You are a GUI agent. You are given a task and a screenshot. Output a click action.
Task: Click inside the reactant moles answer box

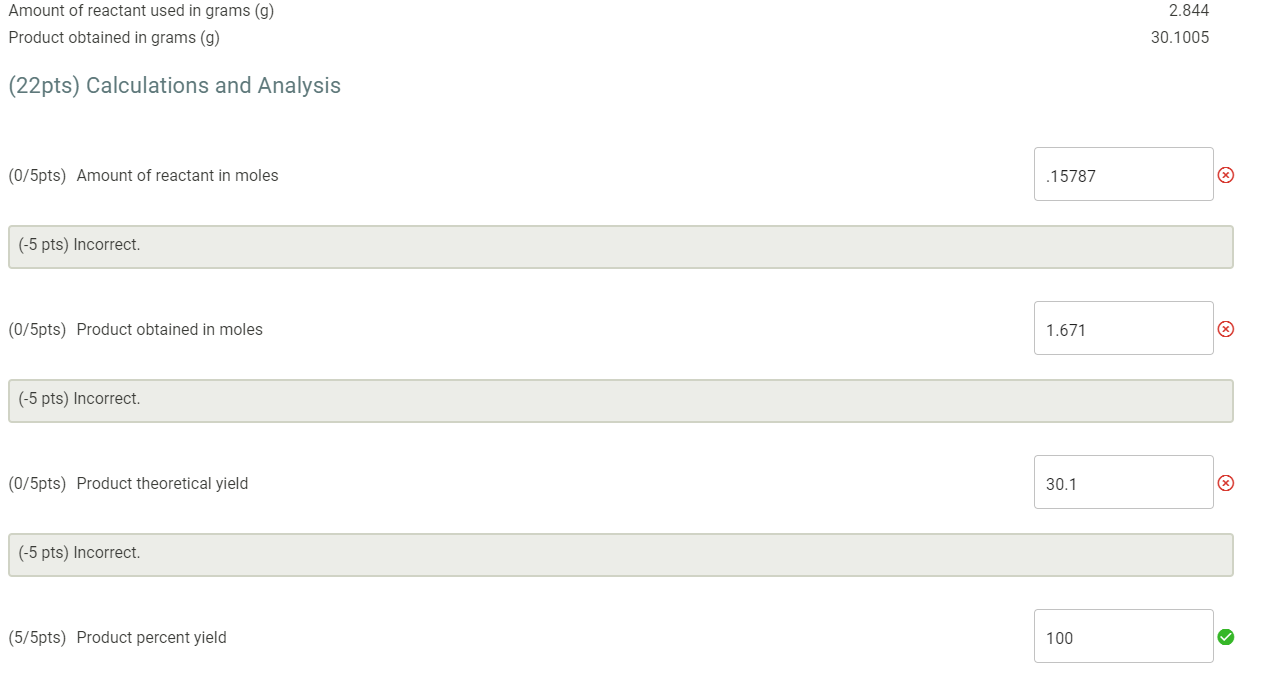(1123, 174)
